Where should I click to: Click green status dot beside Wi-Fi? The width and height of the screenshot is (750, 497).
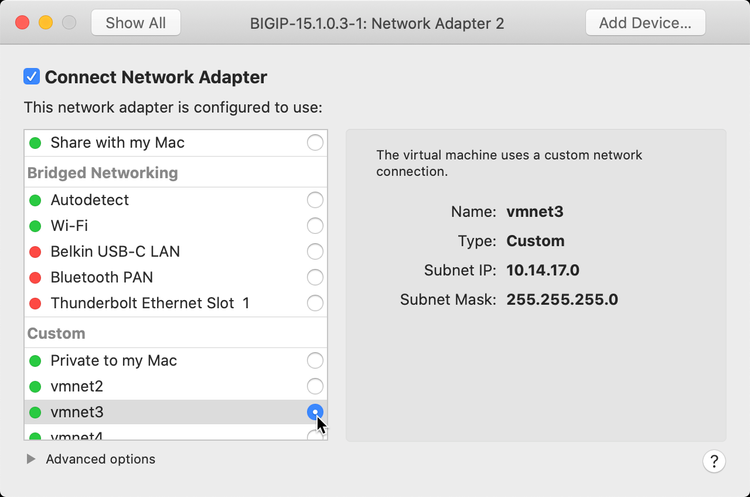(35, 226)
